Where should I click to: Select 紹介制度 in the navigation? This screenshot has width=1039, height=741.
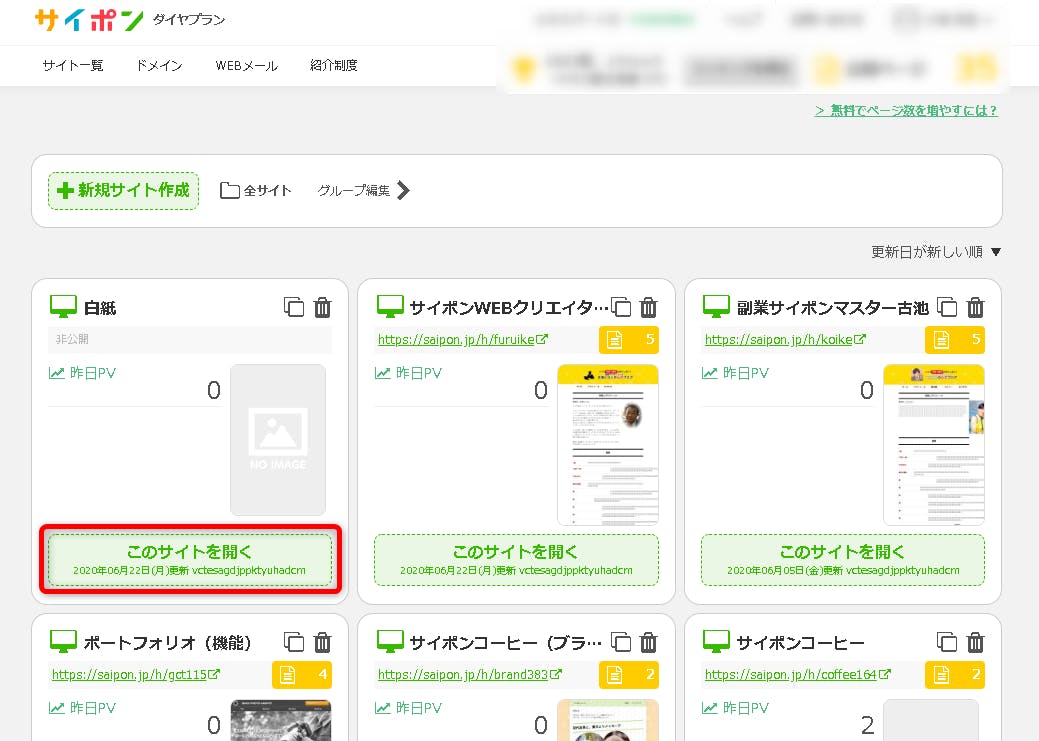(334, 66)
